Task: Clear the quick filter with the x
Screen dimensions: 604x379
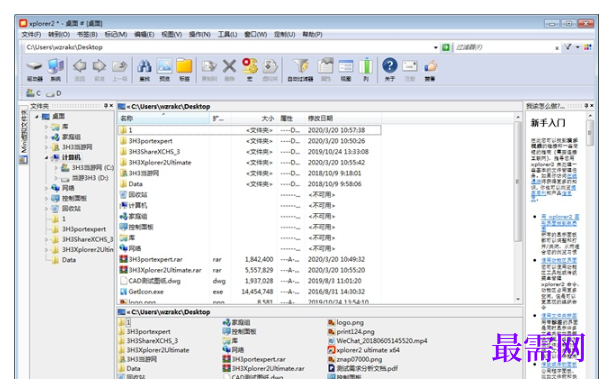Action: pos(557,48)
